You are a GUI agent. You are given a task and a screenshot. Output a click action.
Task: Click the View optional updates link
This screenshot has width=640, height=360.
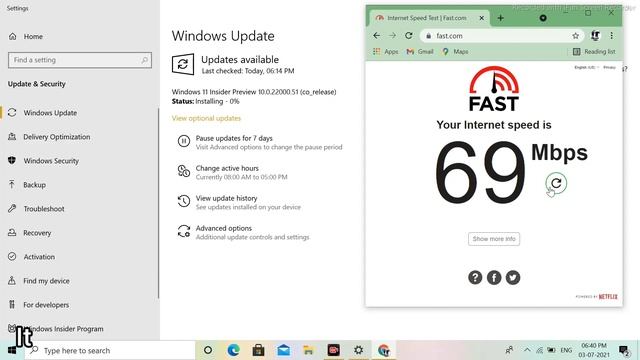click(206, 118)
